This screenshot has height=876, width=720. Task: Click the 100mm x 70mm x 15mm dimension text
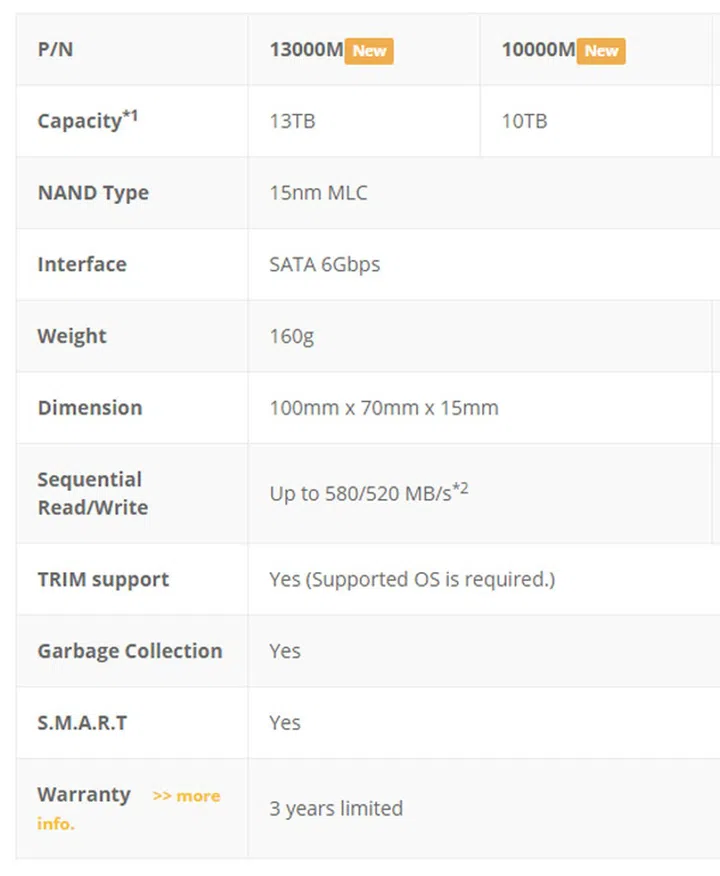(384, 408)
